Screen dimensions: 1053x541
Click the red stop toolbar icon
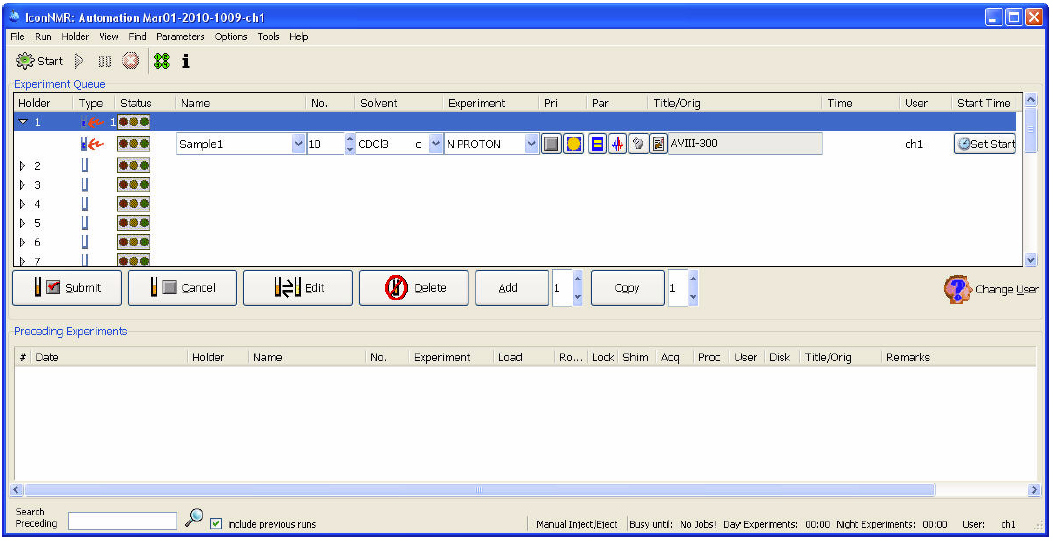click(x=130, y=61)
